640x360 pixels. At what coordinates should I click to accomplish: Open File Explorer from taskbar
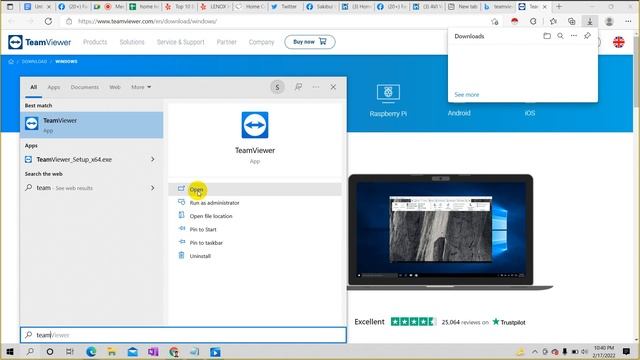tap(111, 351)
